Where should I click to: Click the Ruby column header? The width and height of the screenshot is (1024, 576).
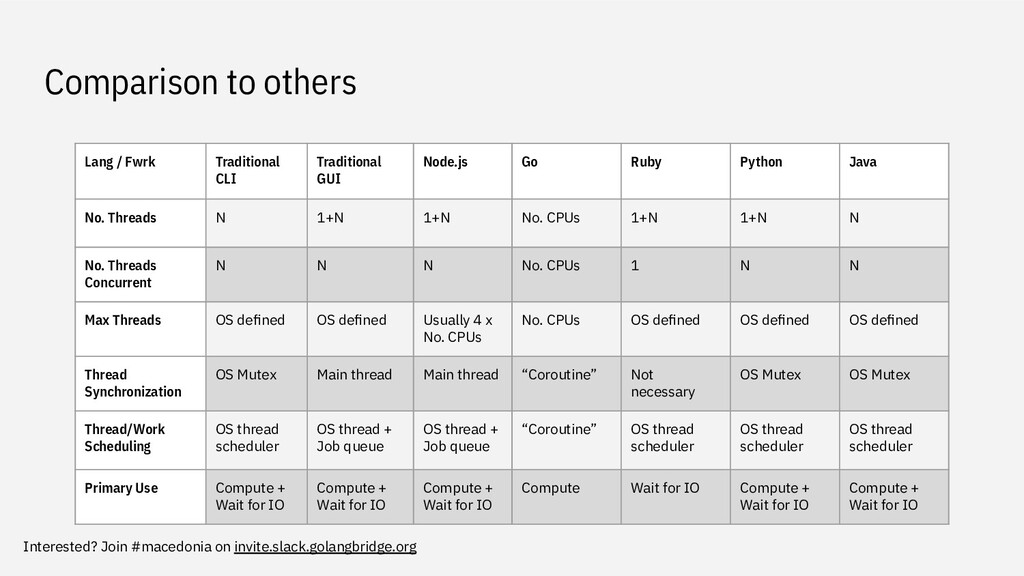[675, 171]
